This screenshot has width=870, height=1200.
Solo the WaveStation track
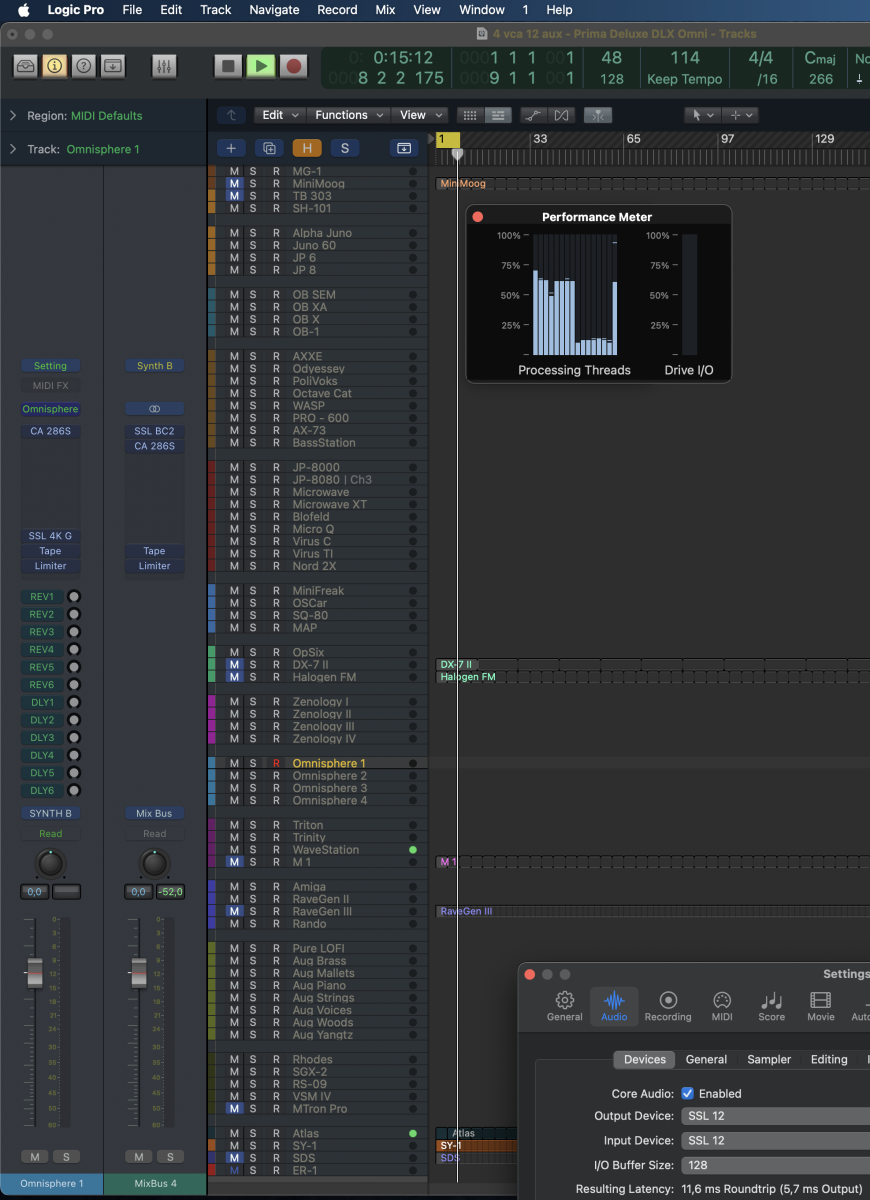(253, 850)
